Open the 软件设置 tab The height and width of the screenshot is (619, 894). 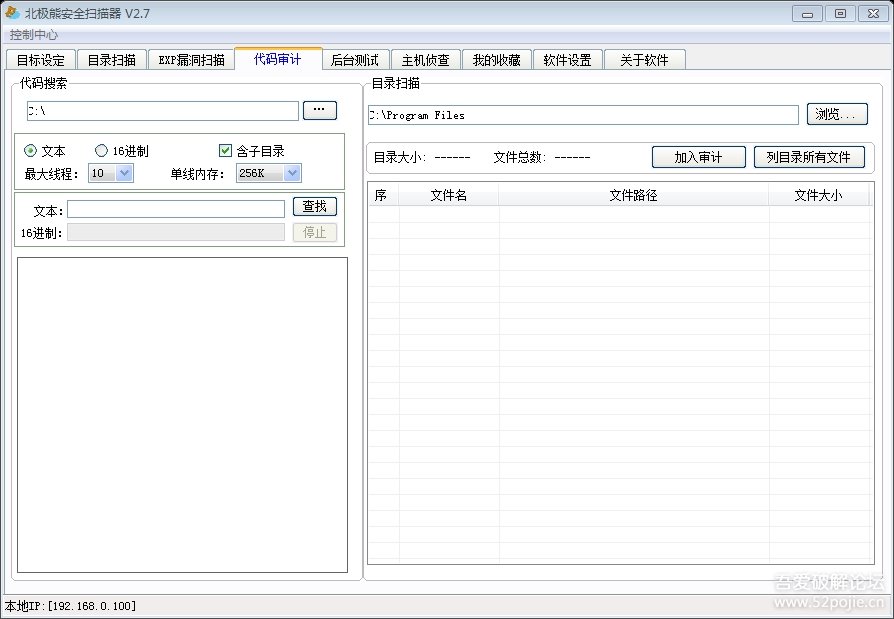click(x=567, y=60)
